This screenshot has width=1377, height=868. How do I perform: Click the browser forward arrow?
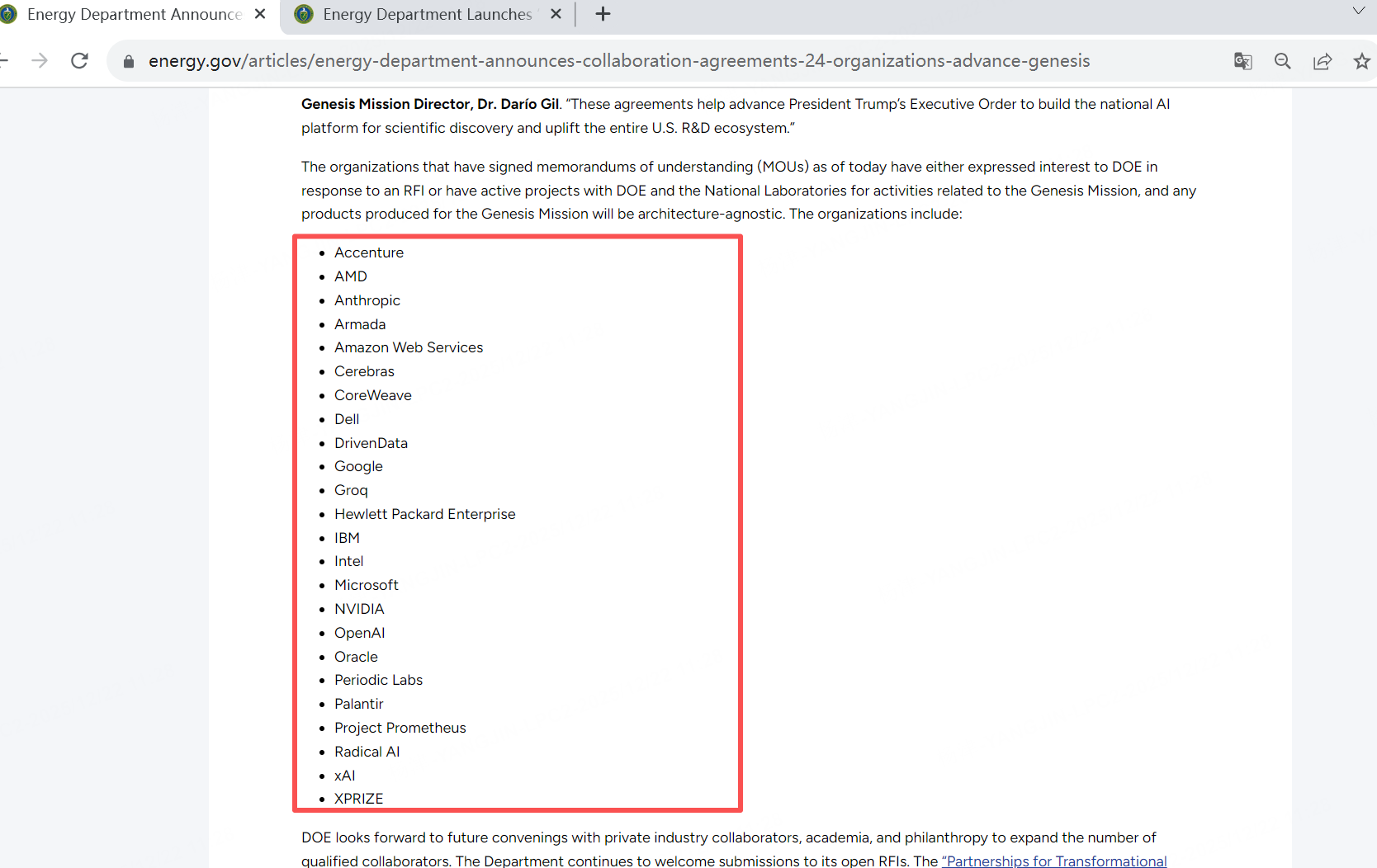[x=40, y=61]
